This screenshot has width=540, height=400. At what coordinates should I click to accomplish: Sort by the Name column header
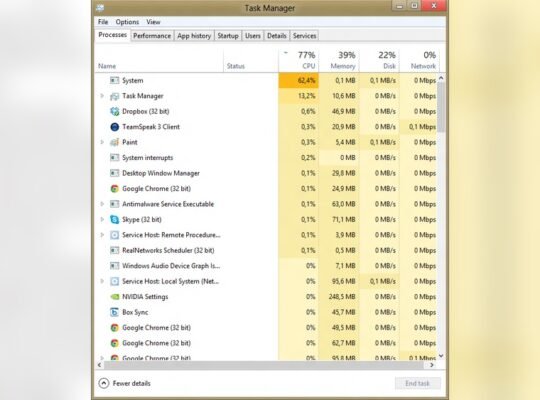158,61
